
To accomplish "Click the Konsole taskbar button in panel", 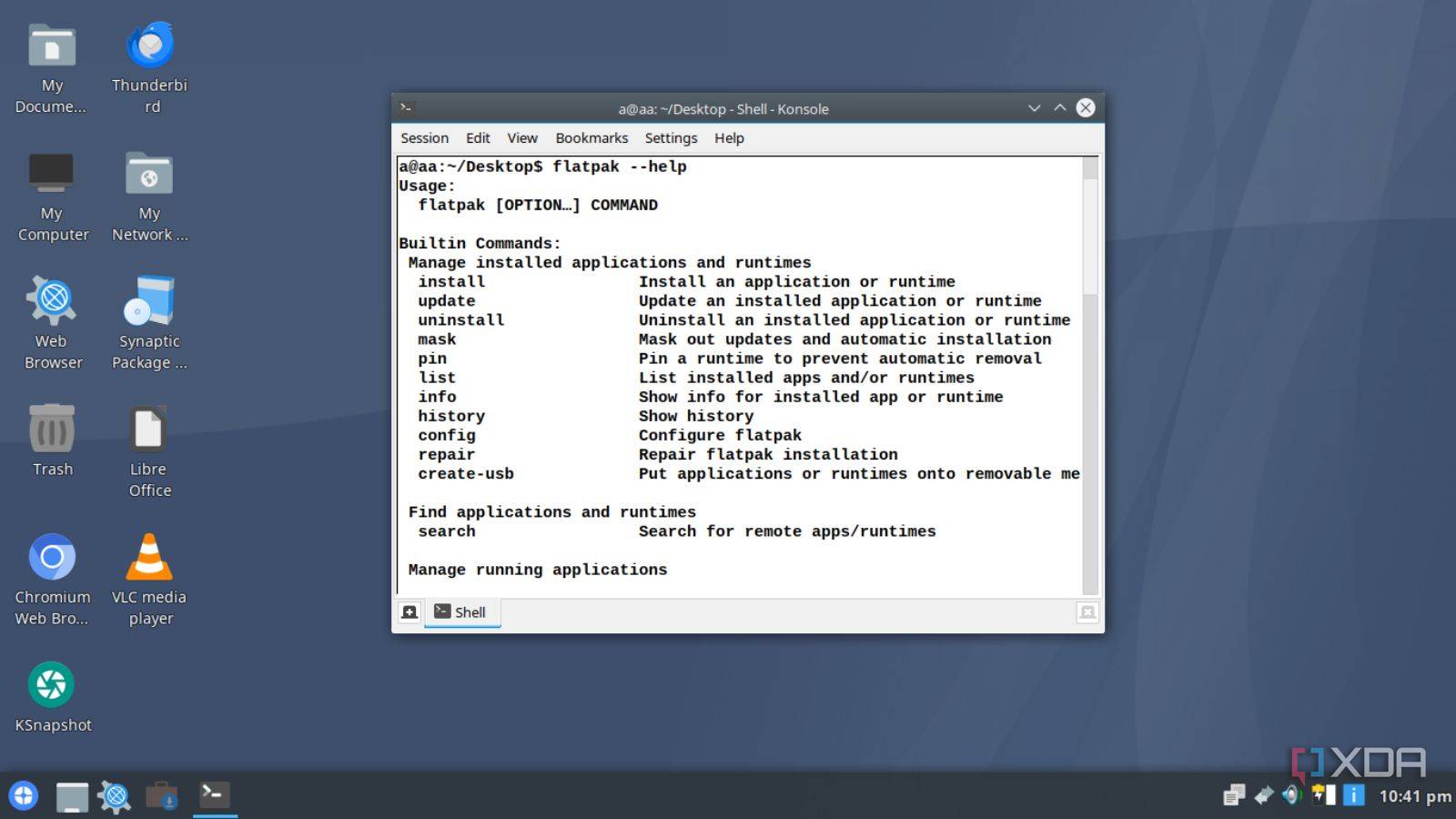I will (215, 795).
